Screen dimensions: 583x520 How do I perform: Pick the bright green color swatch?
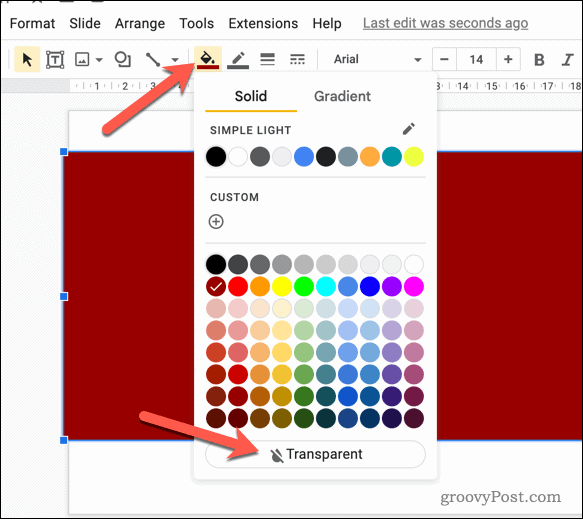click(x=304, y=287)
